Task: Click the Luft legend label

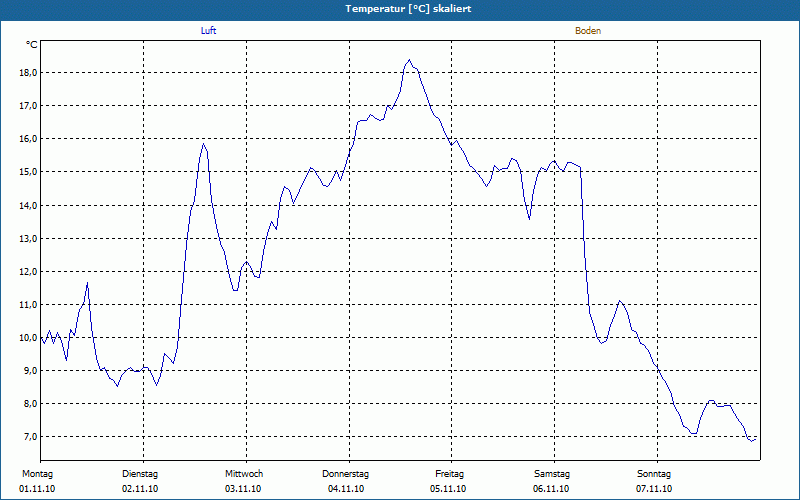Action: coord(208,31)
